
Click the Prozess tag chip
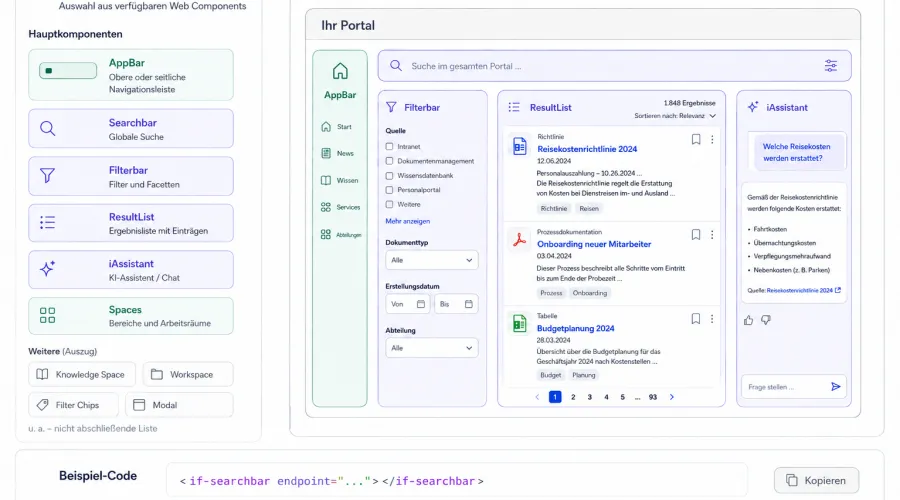click(551, 293)
